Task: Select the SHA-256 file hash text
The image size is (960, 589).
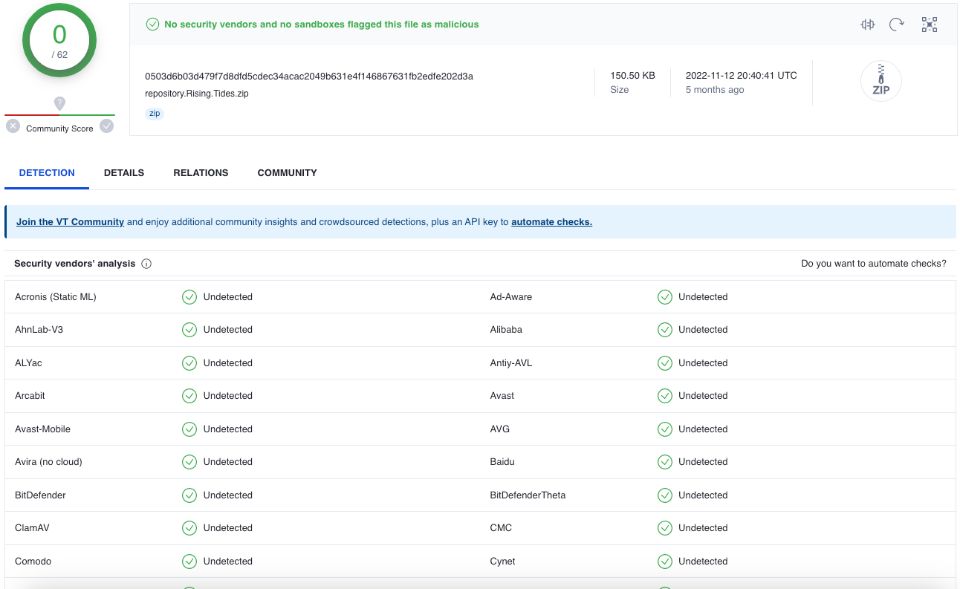Action: pyautogui.click(x=309, y=77)
